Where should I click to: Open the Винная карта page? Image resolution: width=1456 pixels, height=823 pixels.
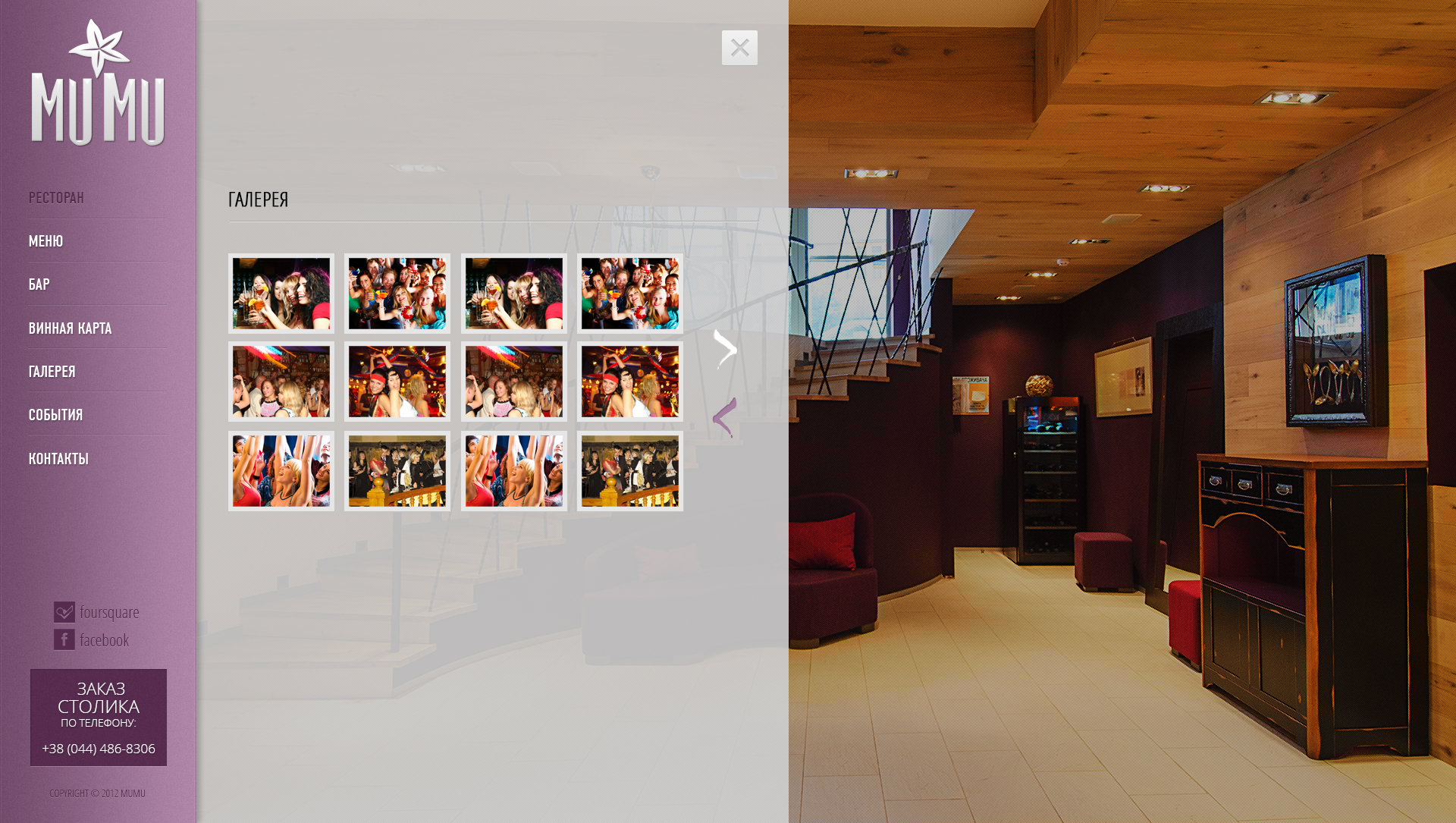(x=70, y=328)
